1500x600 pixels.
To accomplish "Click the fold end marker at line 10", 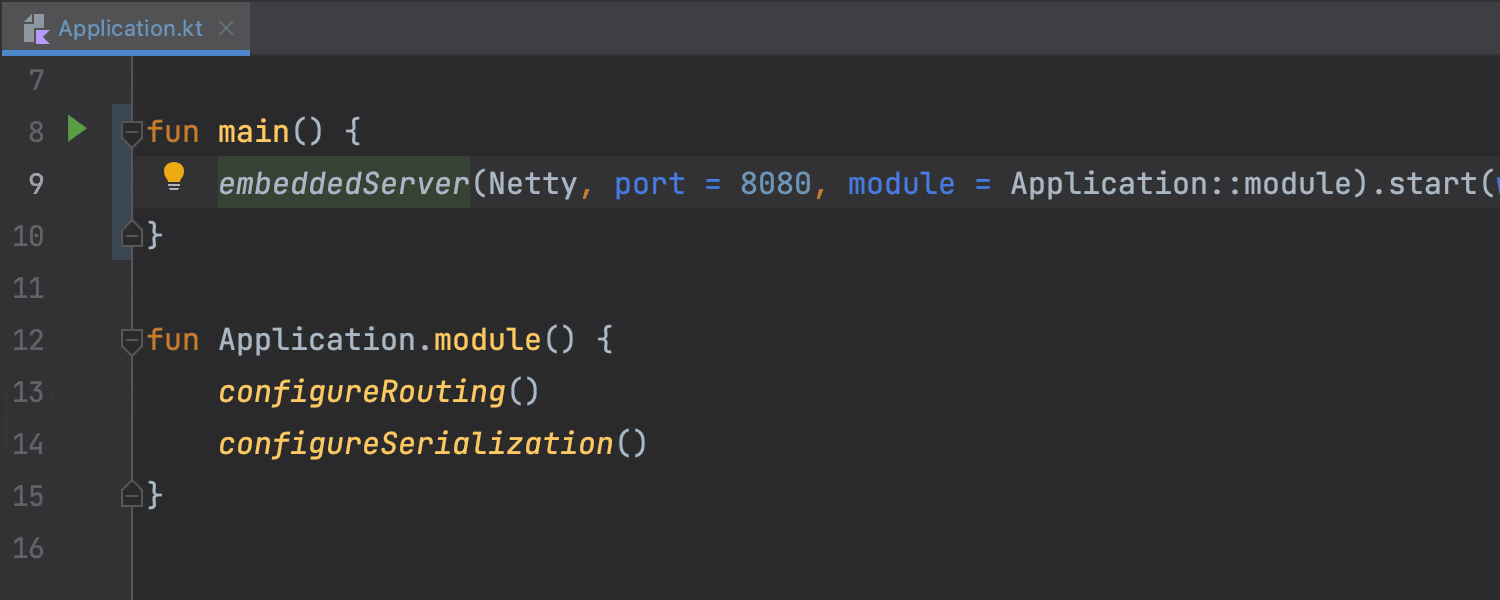I will (131, 234).
